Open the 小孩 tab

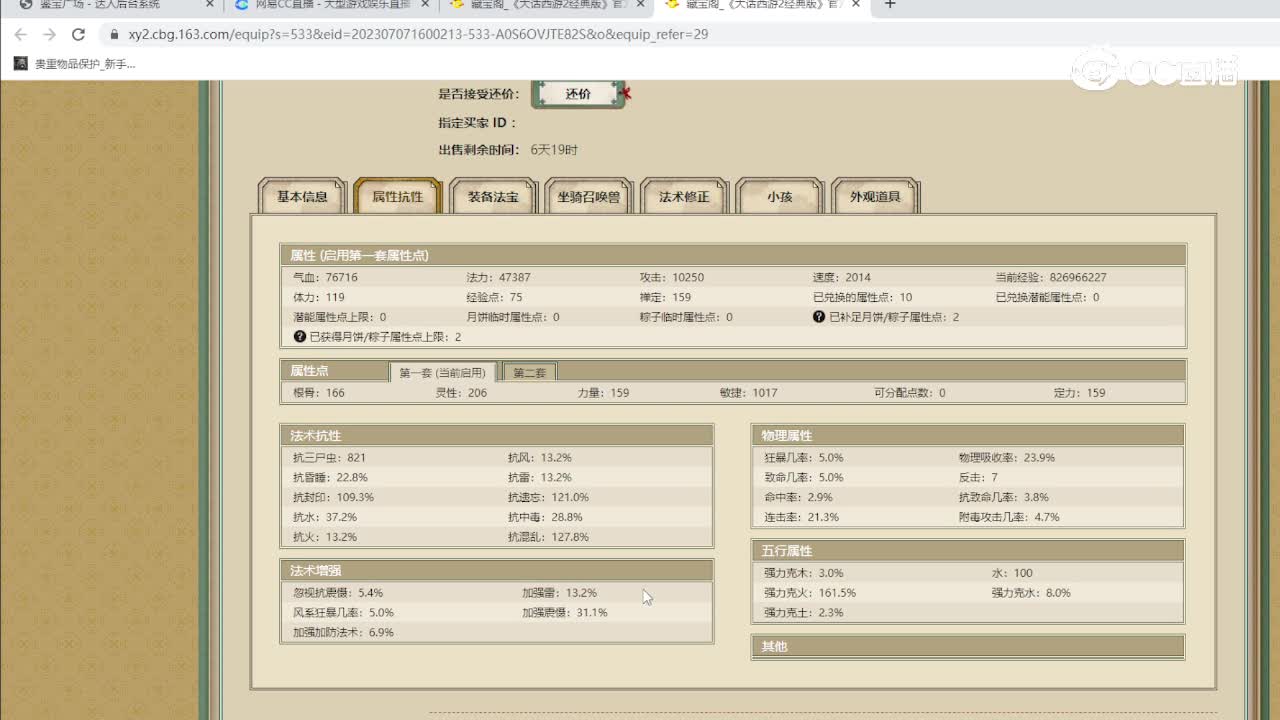click(779, 197)
